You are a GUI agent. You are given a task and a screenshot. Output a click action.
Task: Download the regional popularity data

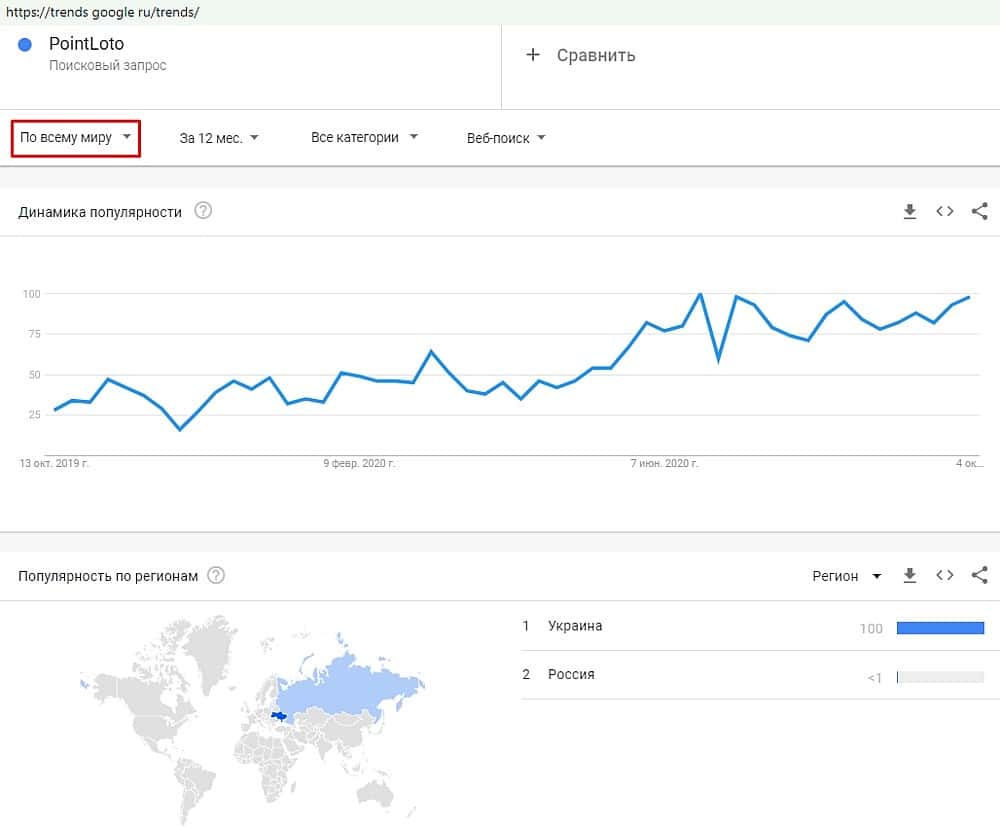(x=910, y=575)
